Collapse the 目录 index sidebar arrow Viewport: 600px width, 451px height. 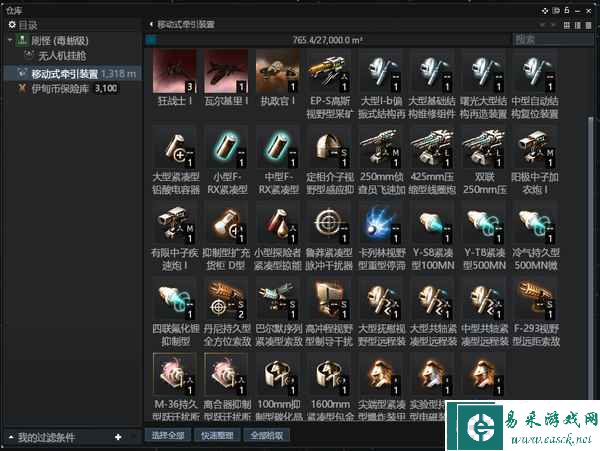(151, 23)
